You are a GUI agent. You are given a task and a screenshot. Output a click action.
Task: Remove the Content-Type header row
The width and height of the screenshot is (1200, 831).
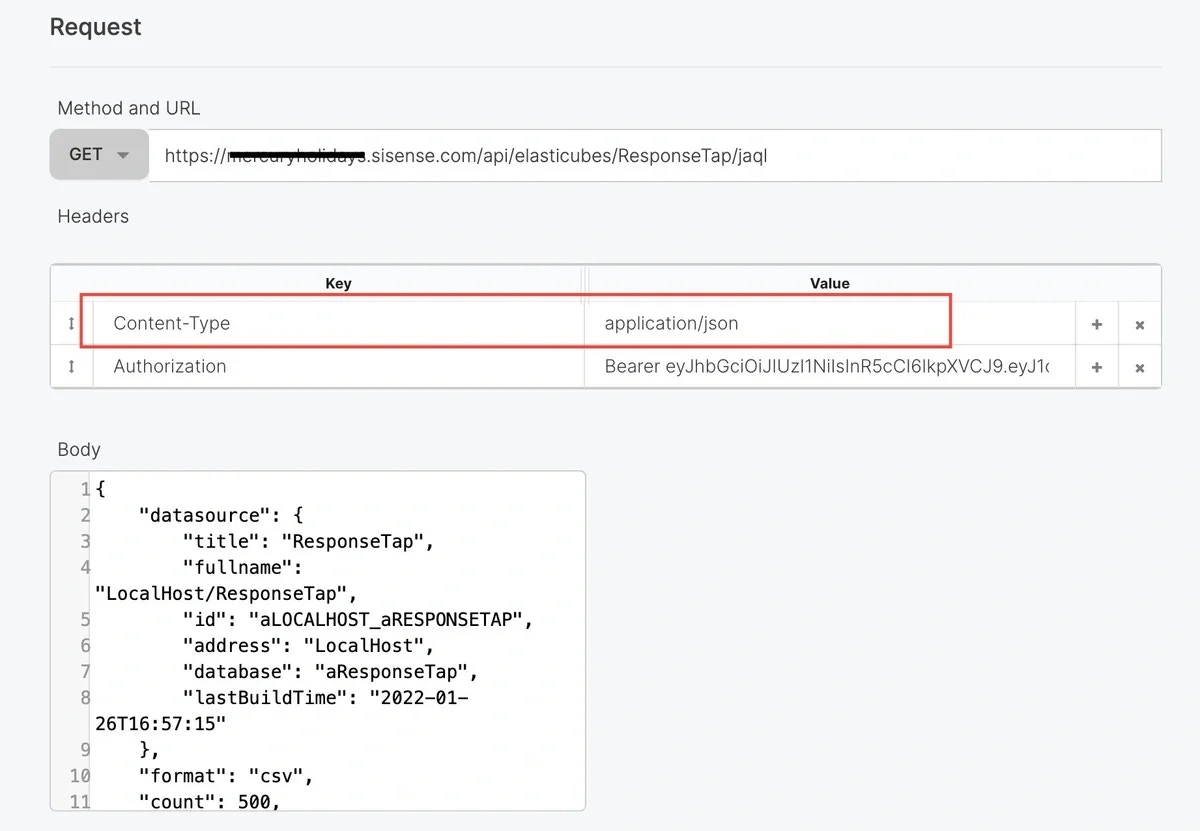click(x=1140, y=324)
